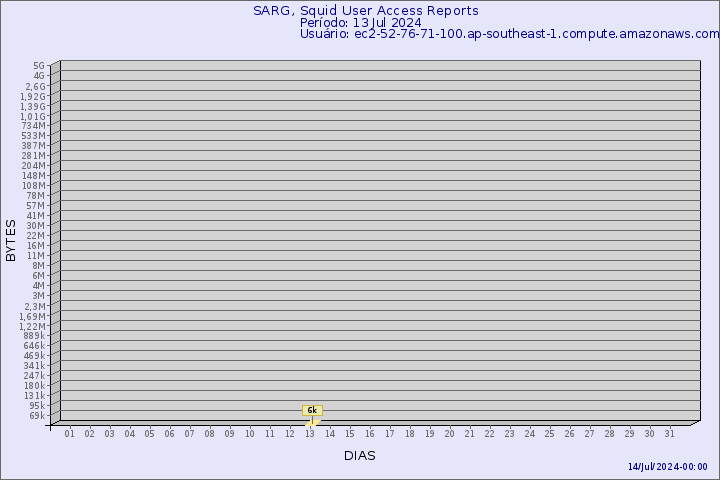Image resolution: width=720 pixels, height=480 pixels.
Task: Click the '69k' y-axis value
Action: [37, 416]
